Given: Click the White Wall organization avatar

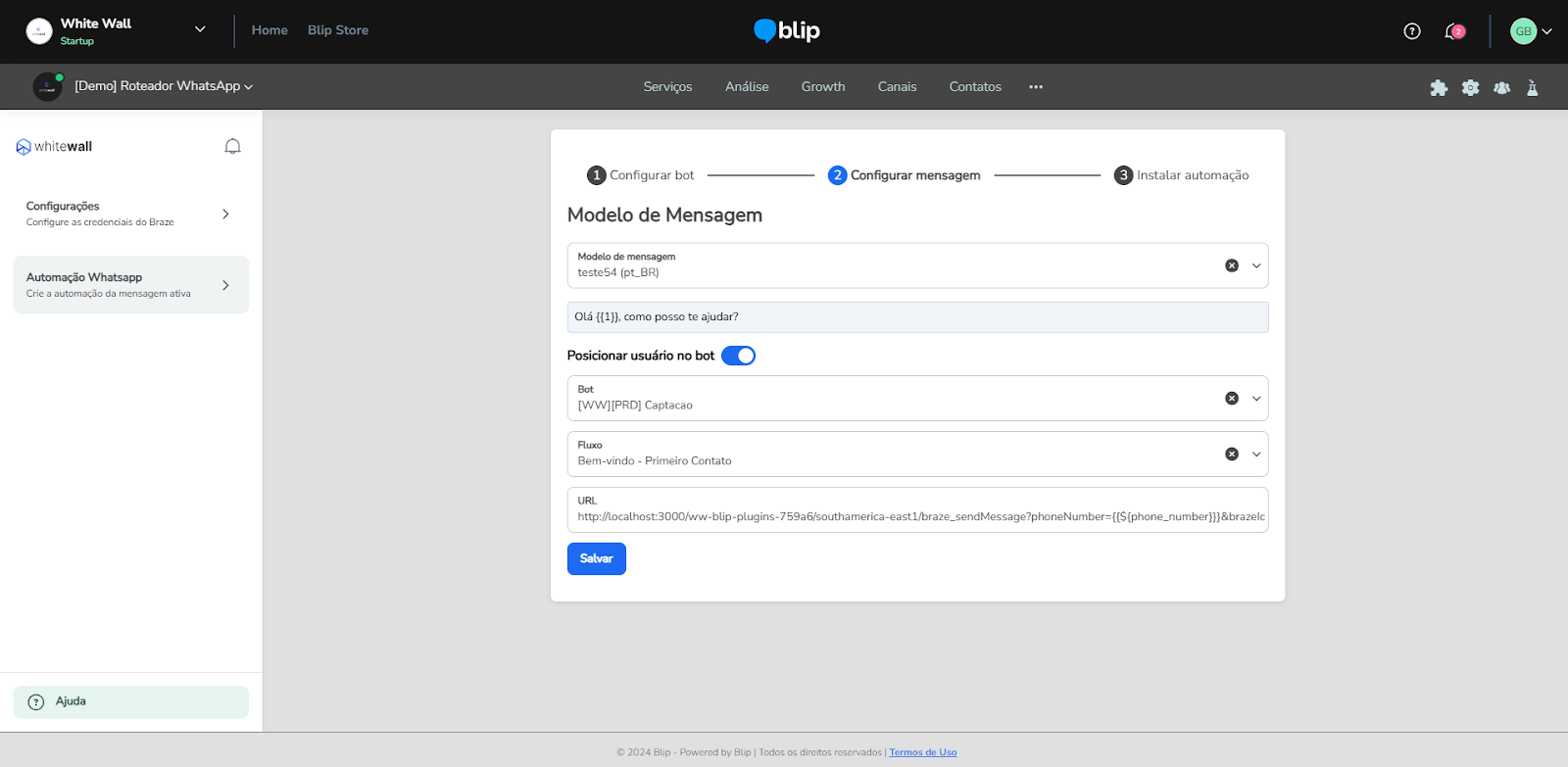Looking at the screenshot, I should [x=39, y=31].
